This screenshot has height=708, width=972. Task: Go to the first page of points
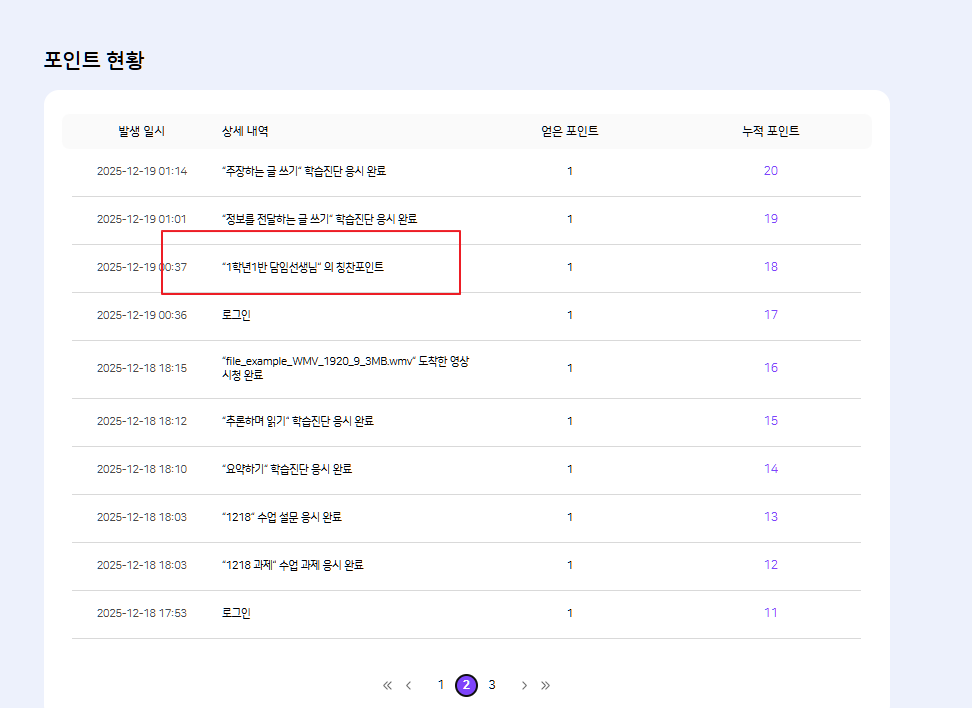point(387,685)
